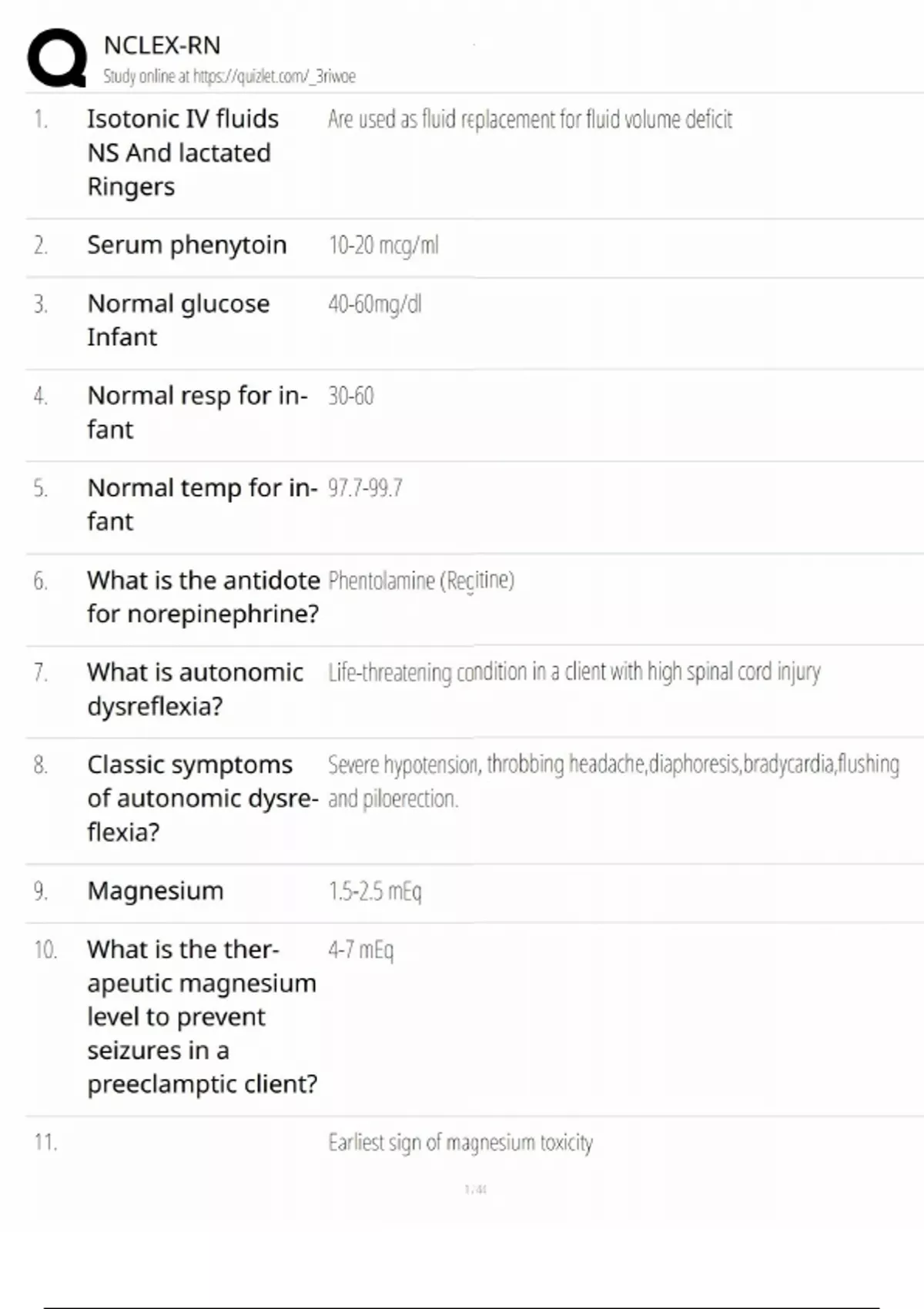Select the 'What is autonomic dysreflexia?' question
The image size is (924, 1309).
195,689
